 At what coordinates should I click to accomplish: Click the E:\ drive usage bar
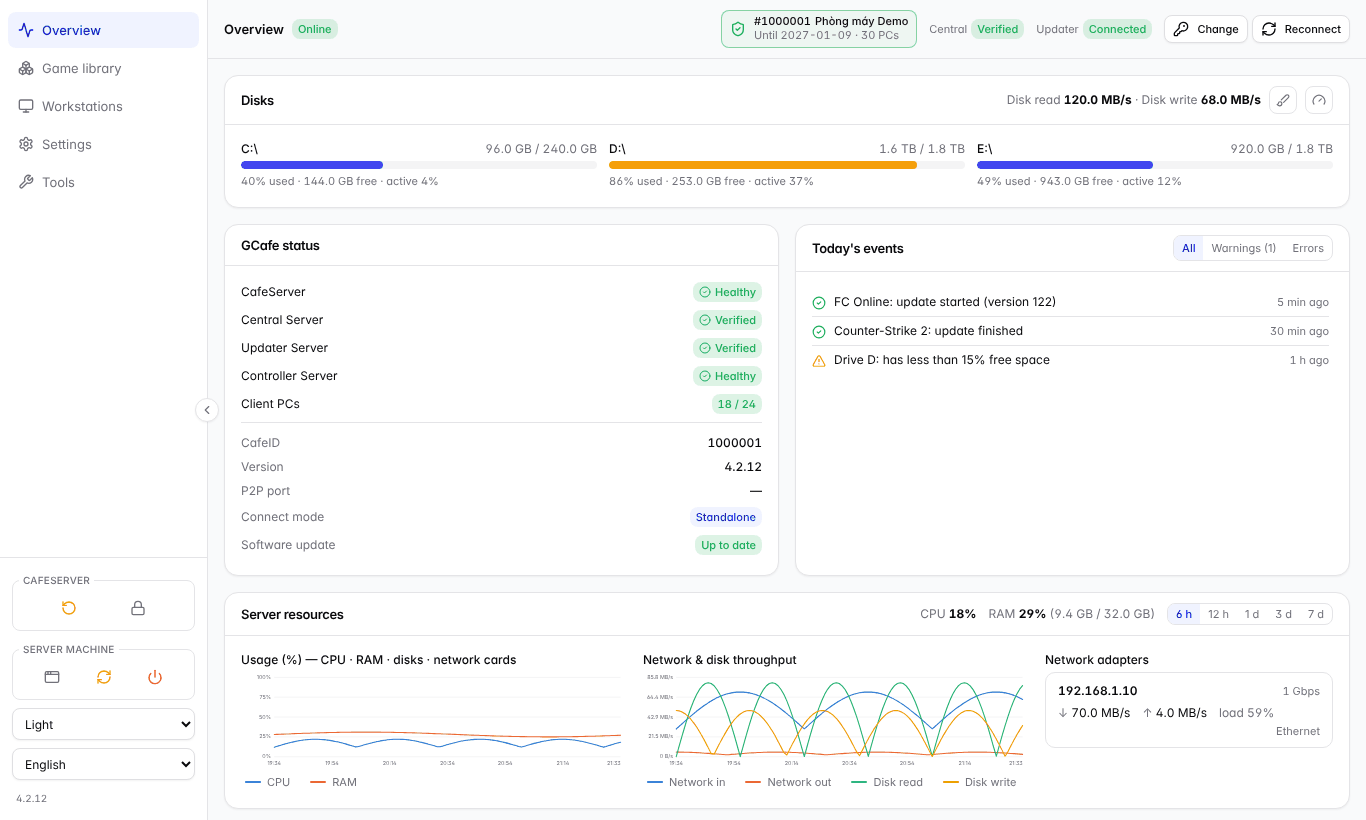tap(1155, 165)
